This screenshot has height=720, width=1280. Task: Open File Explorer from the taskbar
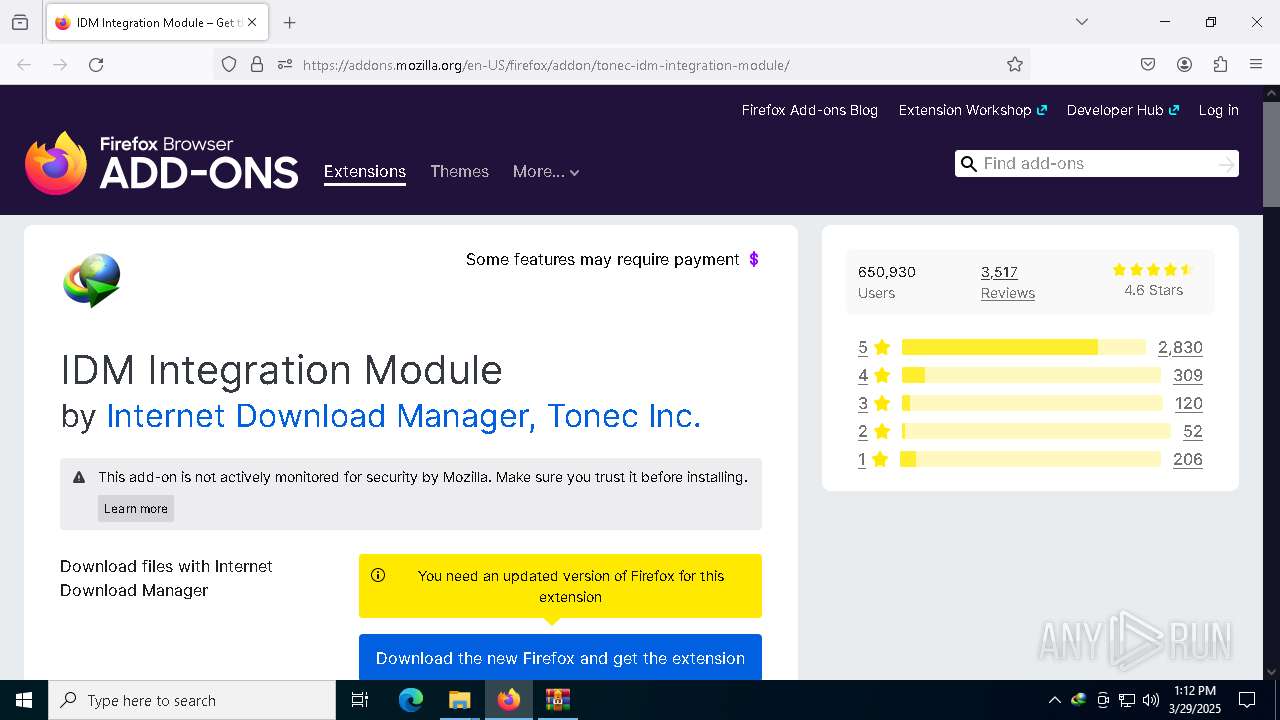click(x=459, y=700)
